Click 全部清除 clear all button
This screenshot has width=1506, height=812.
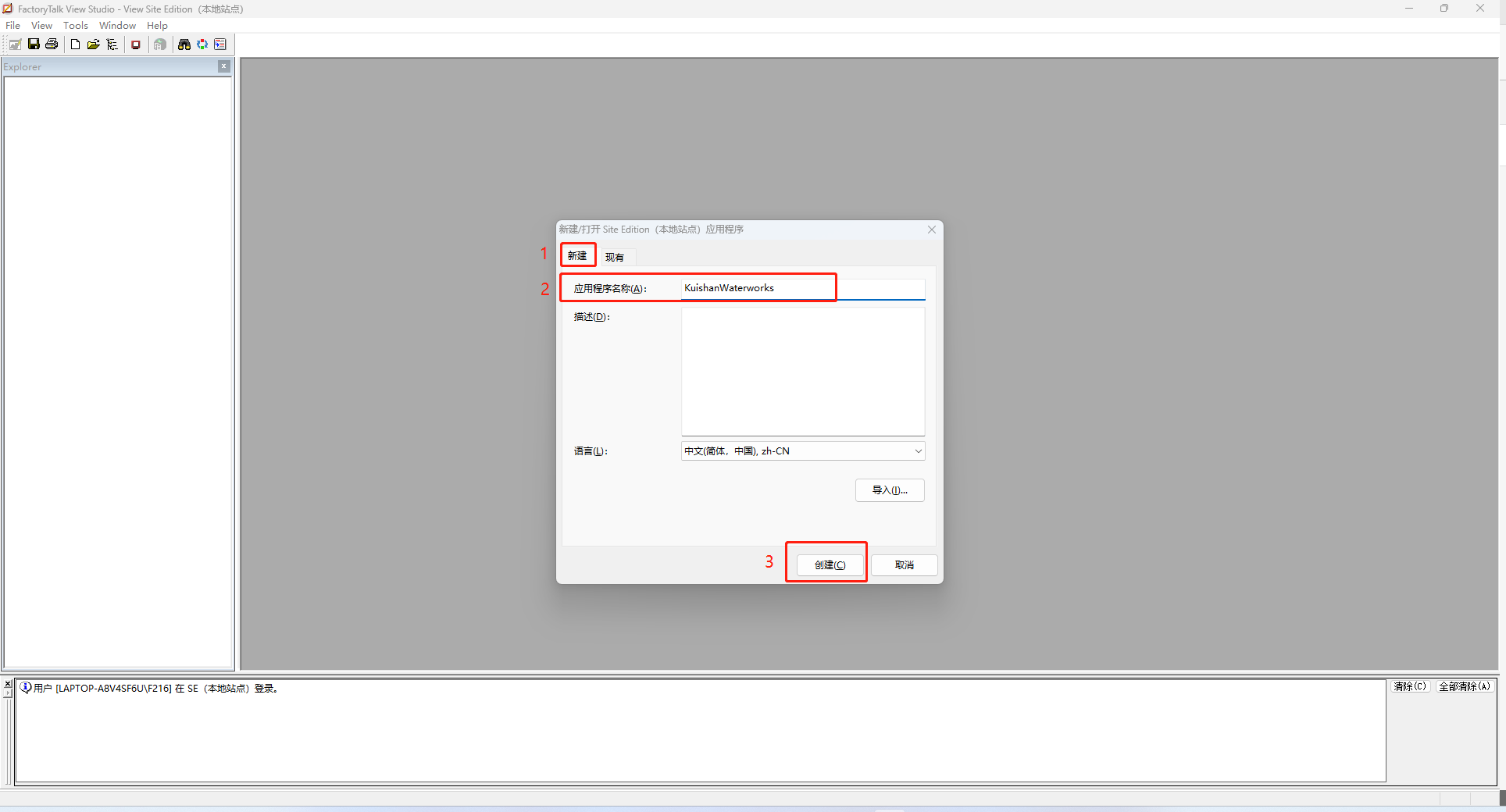click(1465, 686)
